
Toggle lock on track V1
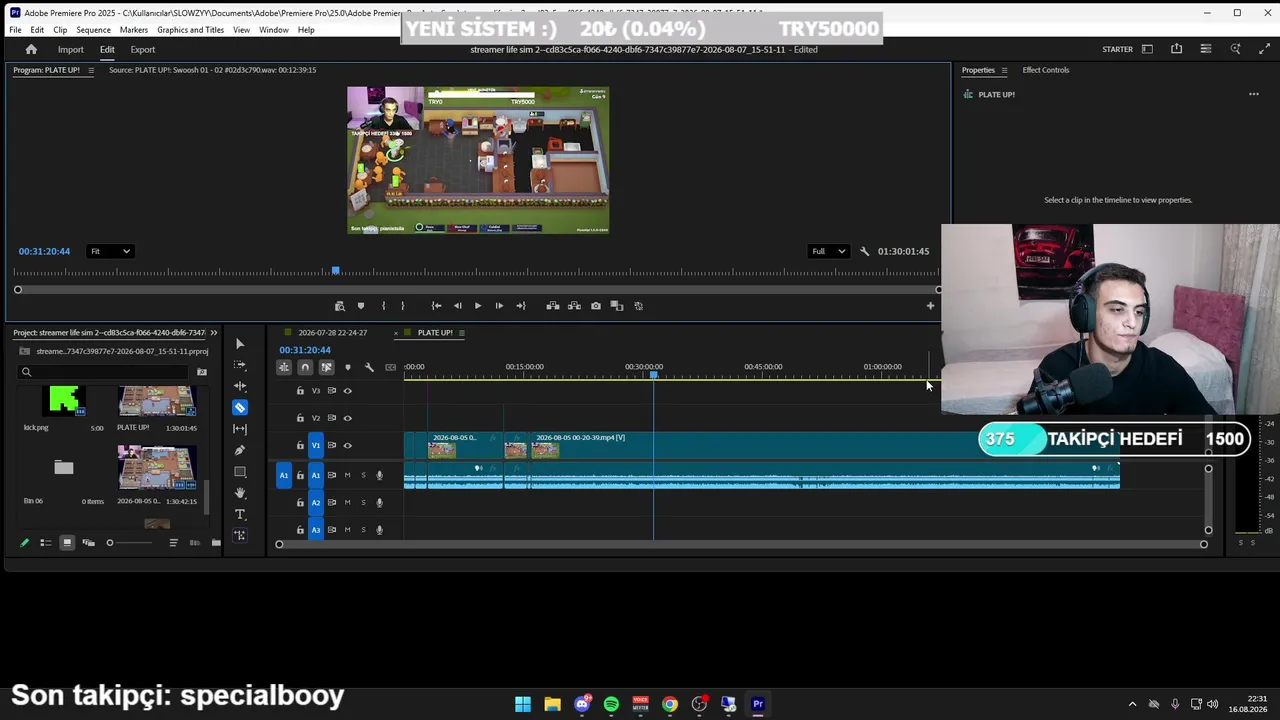pos(300,446)
